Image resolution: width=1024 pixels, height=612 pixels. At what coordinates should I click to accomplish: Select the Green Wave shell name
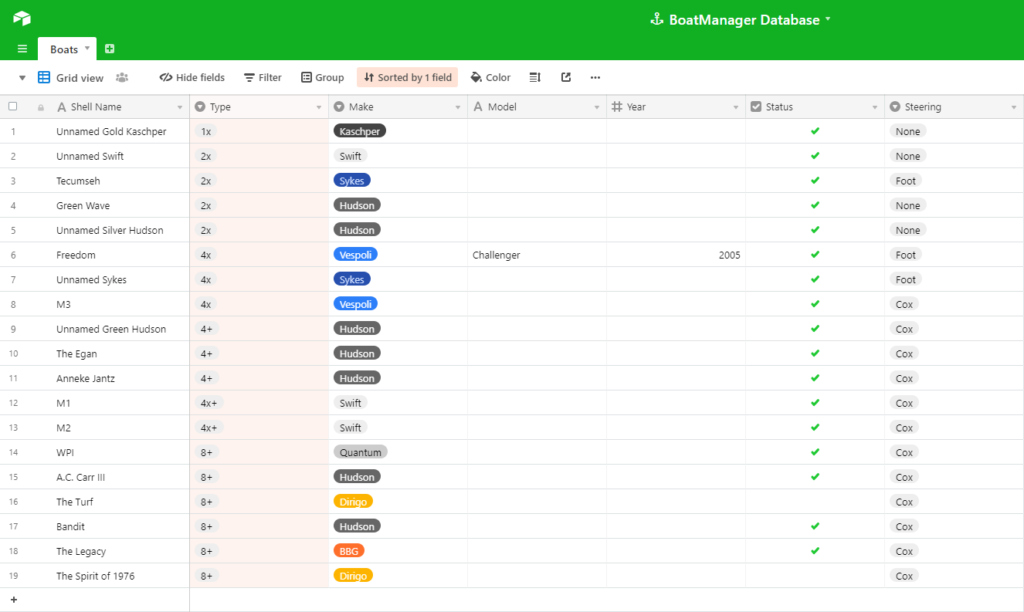tap(83, 205)
